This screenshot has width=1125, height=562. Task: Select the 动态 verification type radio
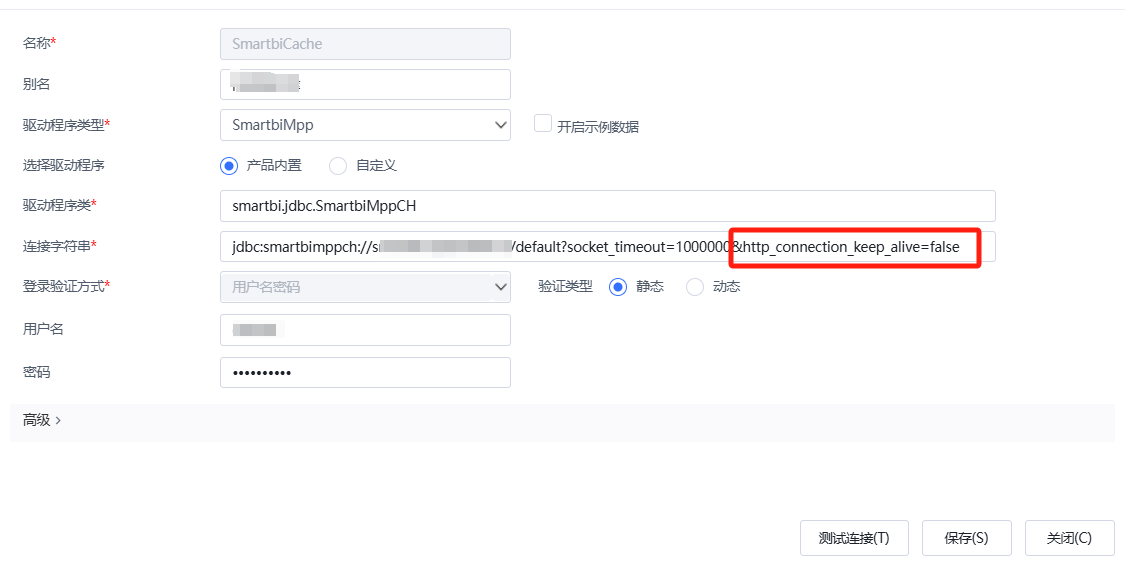pyautogui.click(x=695, y=287)
